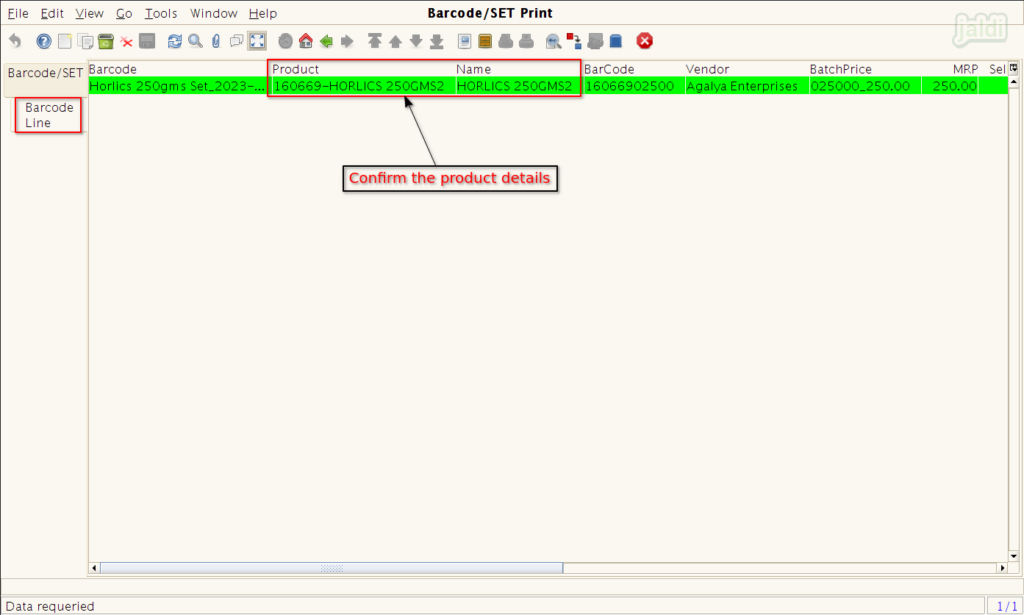
Task: Click the red Exit window icon
Action: click(645, 41)
